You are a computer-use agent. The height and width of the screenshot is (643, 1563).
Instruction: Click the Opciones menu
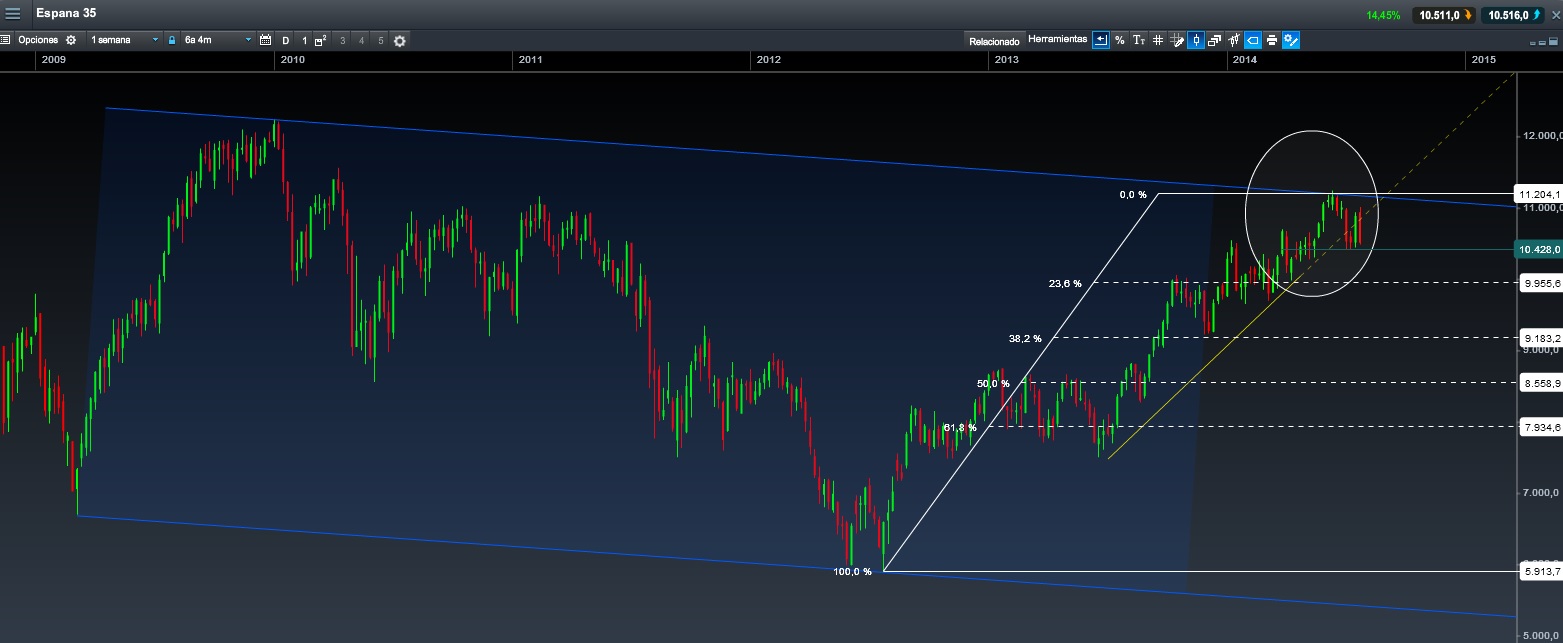coord(38,40)
